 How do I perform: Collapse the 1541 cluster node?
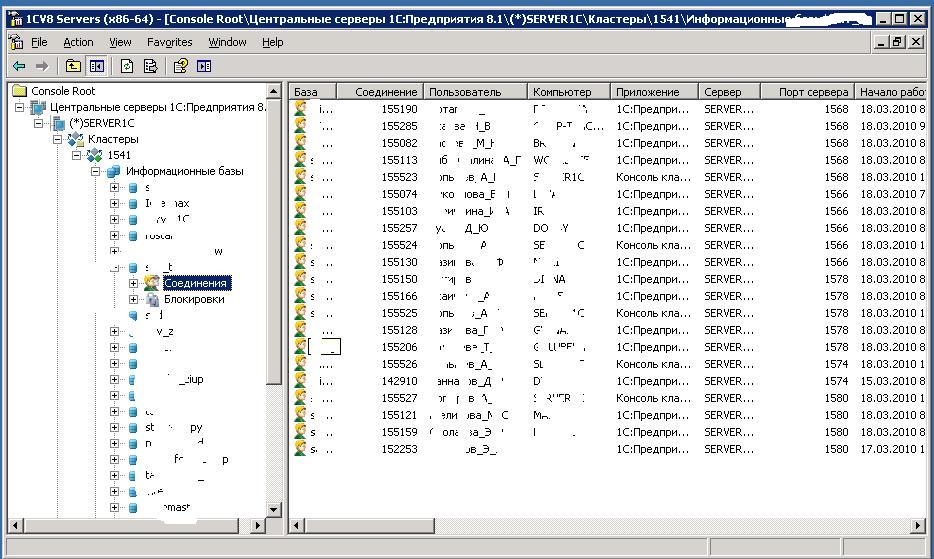(76, 156)
